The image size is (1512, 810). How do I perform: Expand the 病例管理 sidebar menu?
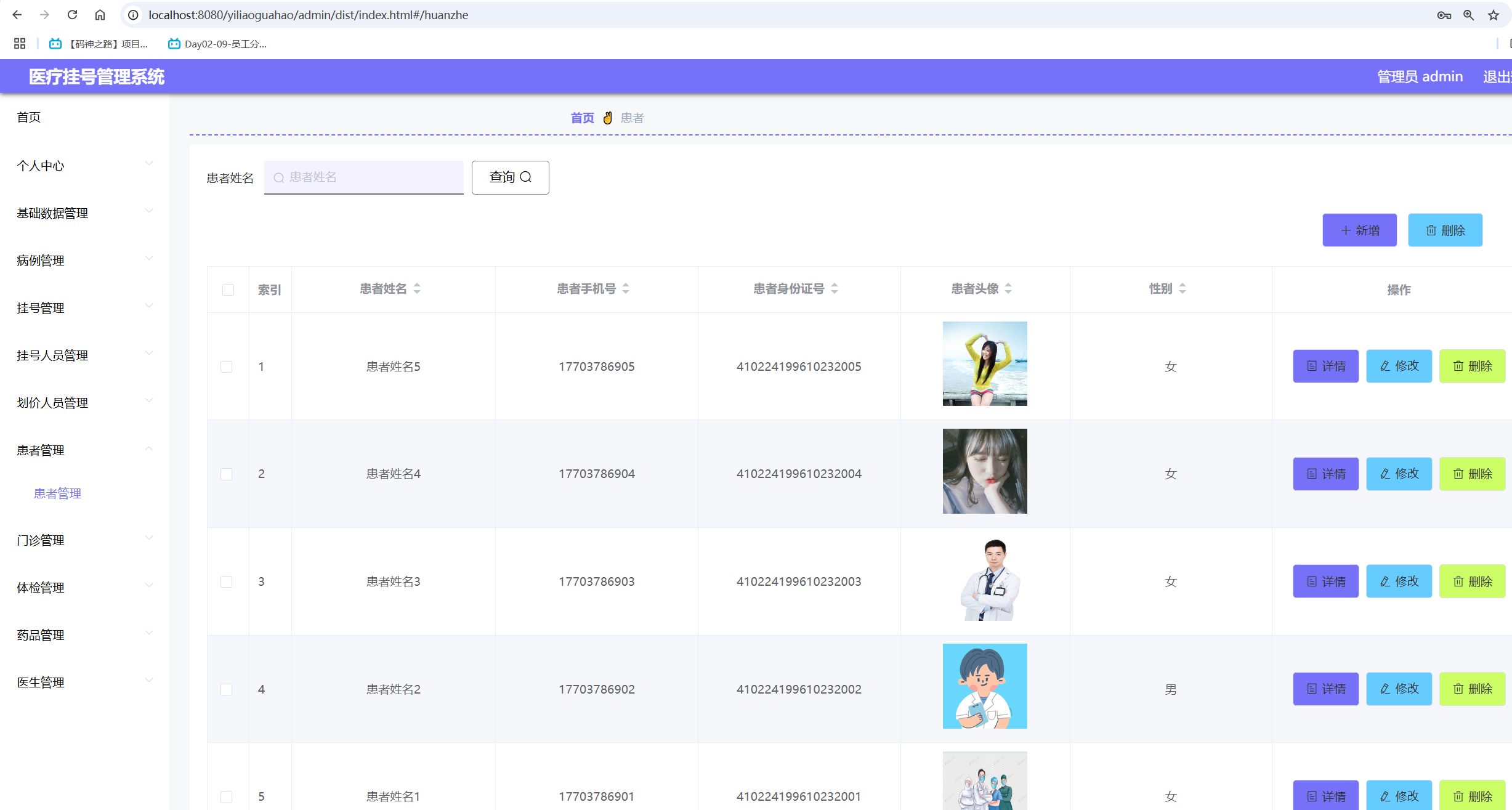(x=84, y=261)
